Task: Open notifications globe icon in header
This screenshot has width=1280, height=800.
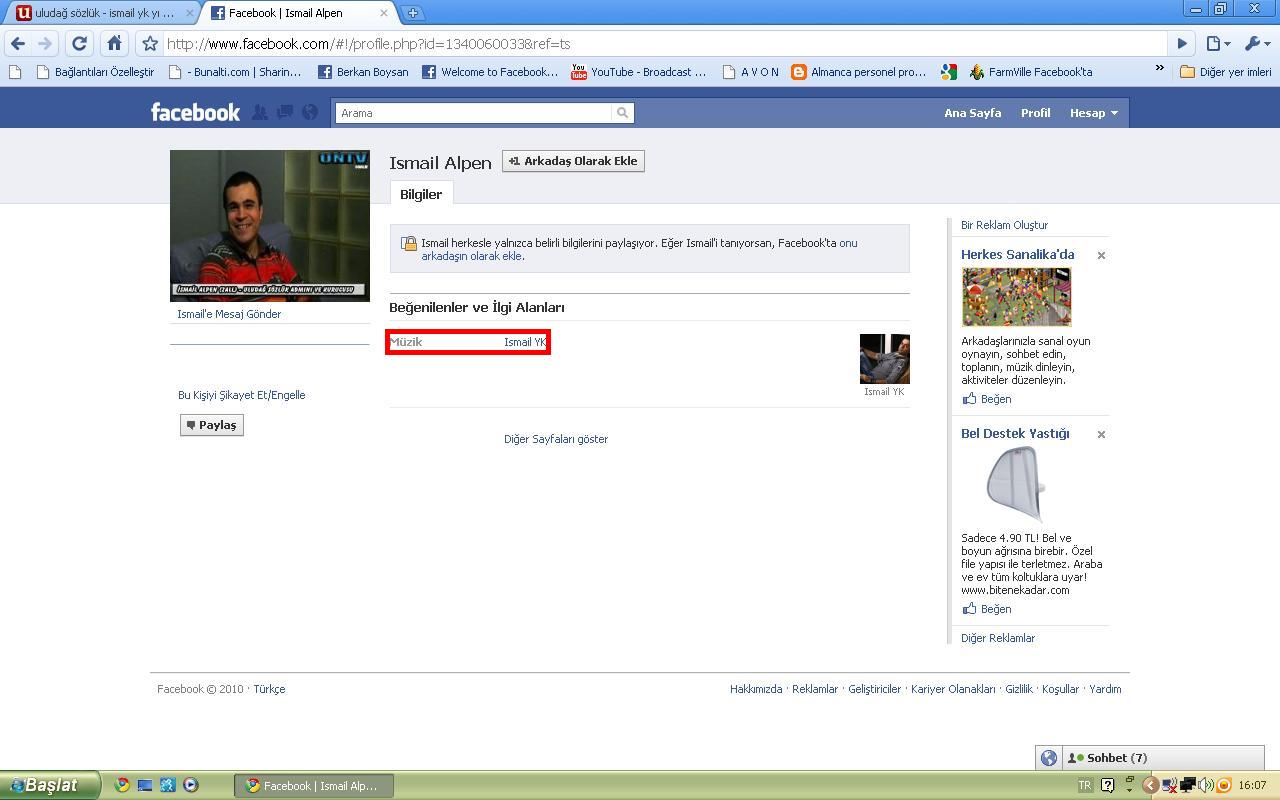Action: [x=310, y=113]
